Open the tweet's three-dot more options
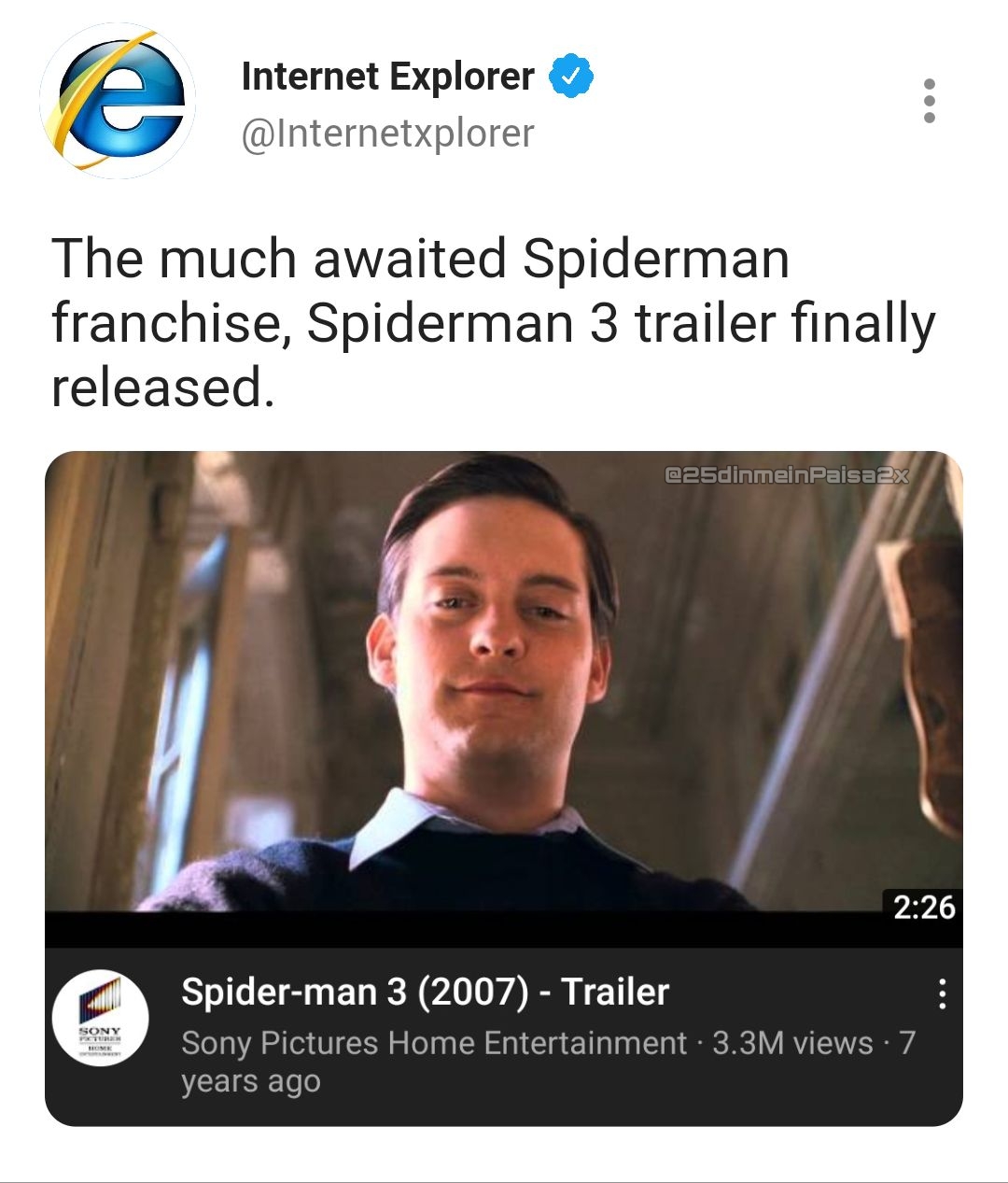1008x1183 pixels. (x=929, y=101)
